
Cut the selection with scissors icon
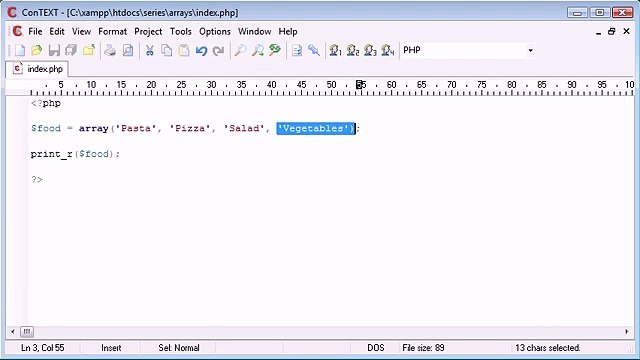(149, 51)
